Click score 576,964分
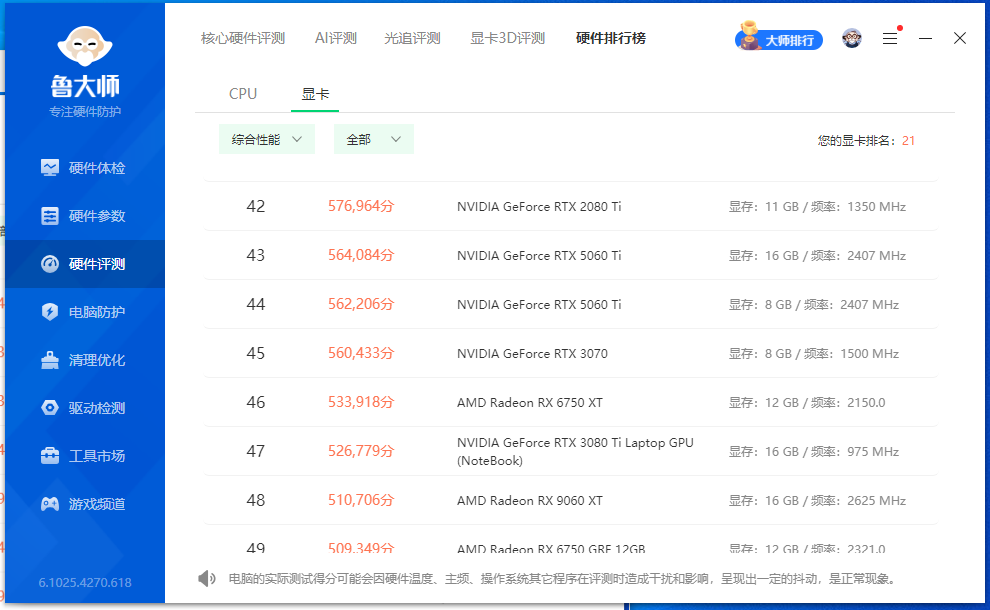The width and height of the screenshot is (990, 610). (x=361, y=206)
